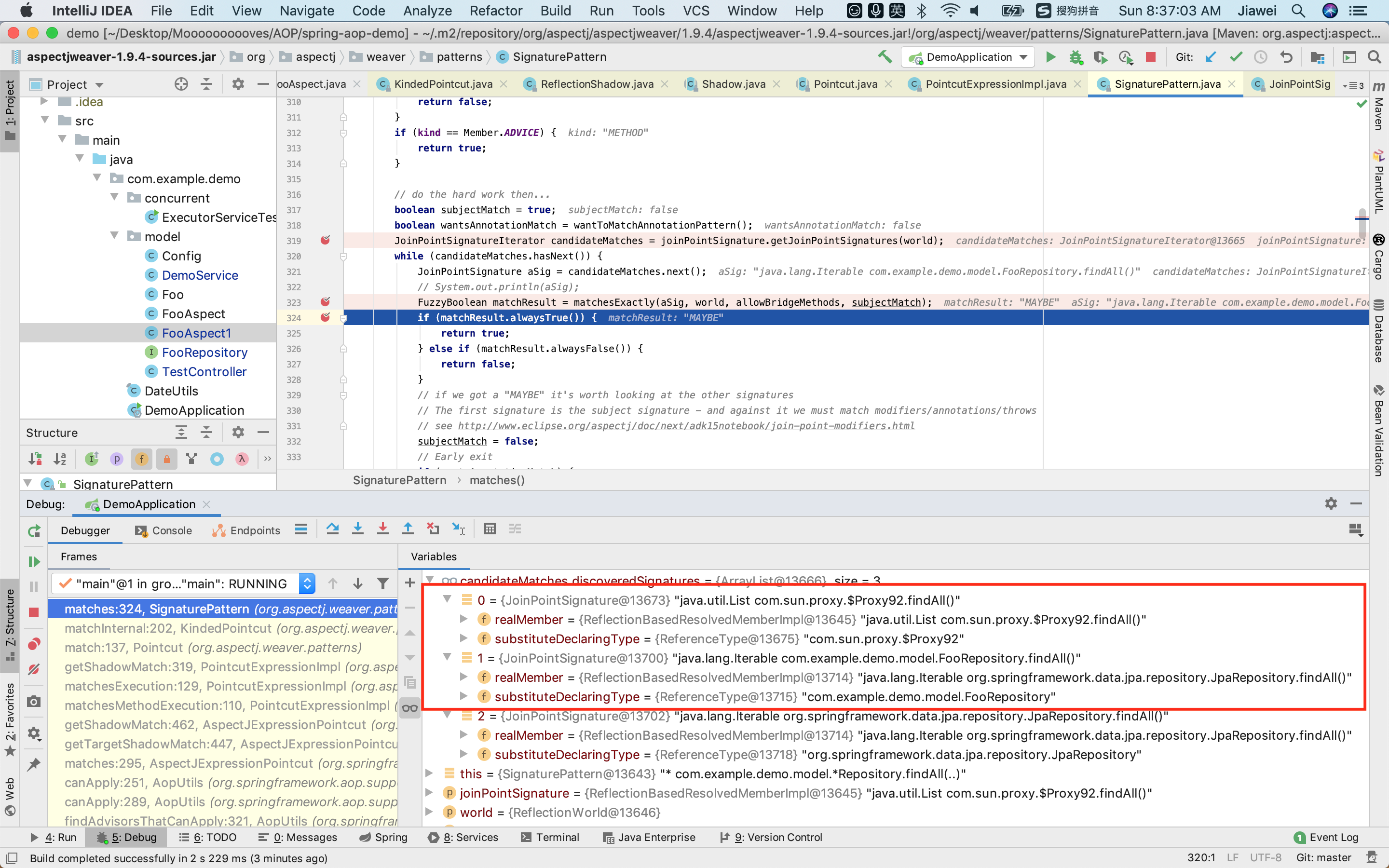Open the Wi-Fi menu bar icon
This screenshot has height=868, width=1389.
[x=950, y=11]
